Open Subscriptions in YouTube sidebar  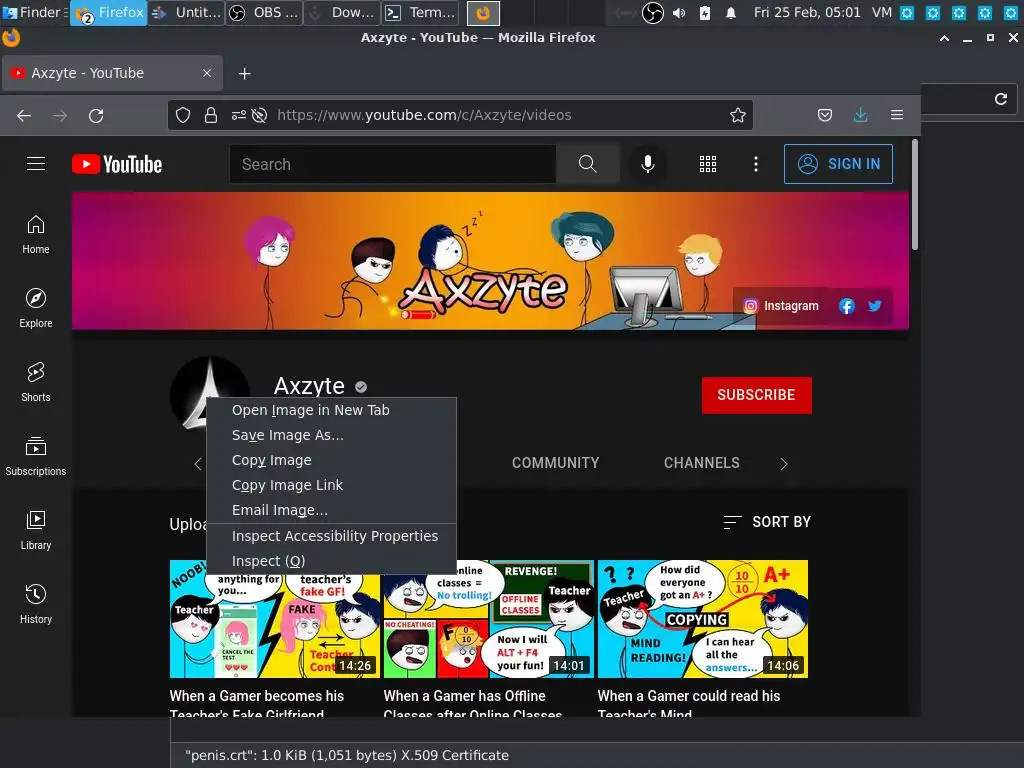click(36, 456)
